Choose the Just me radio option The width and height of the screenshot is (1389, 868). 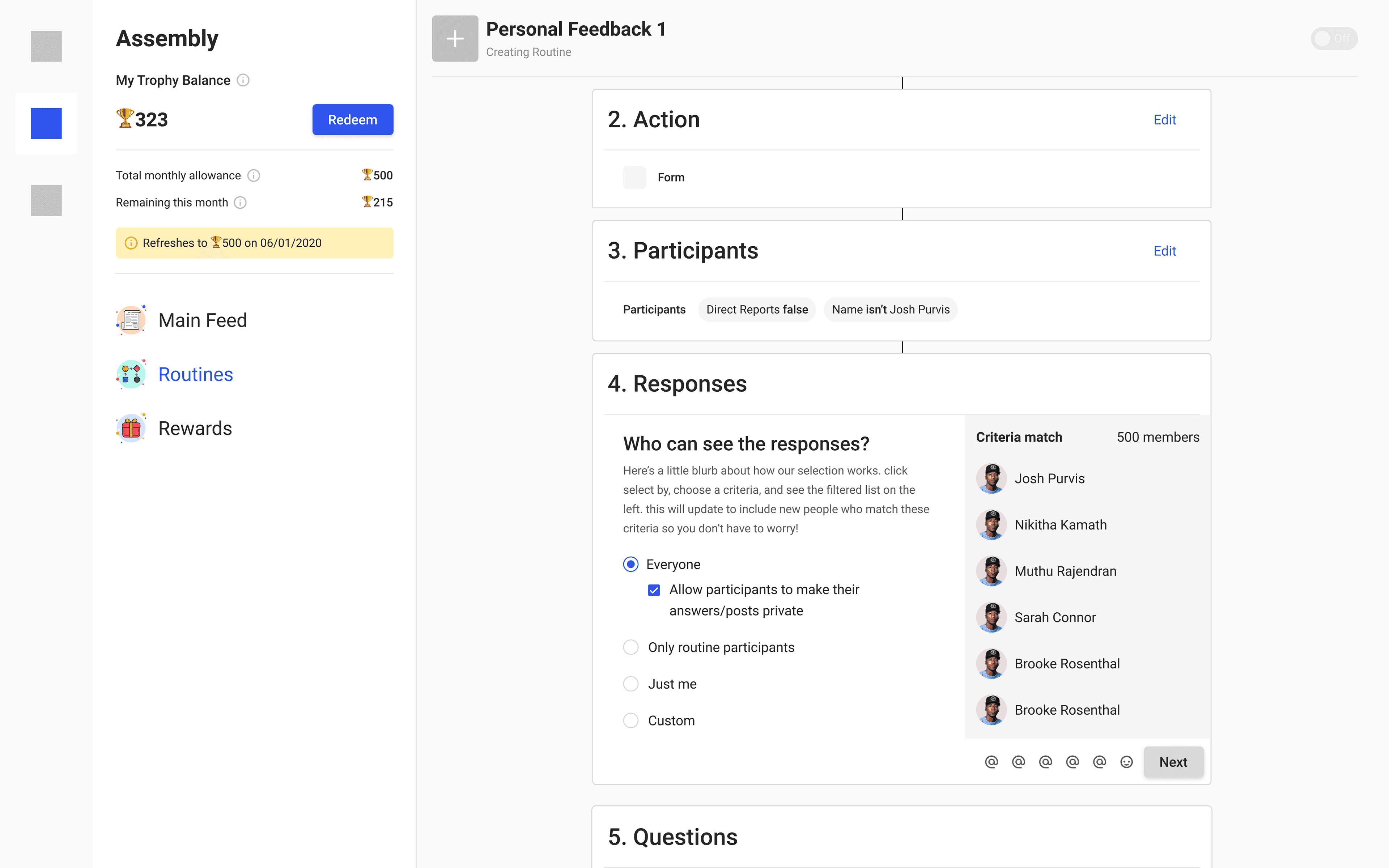click(x=631, y=684)
